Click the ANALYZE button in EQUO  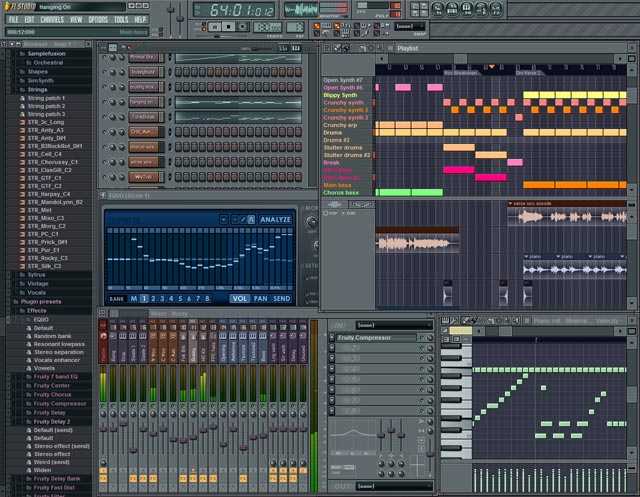[275, 220]
